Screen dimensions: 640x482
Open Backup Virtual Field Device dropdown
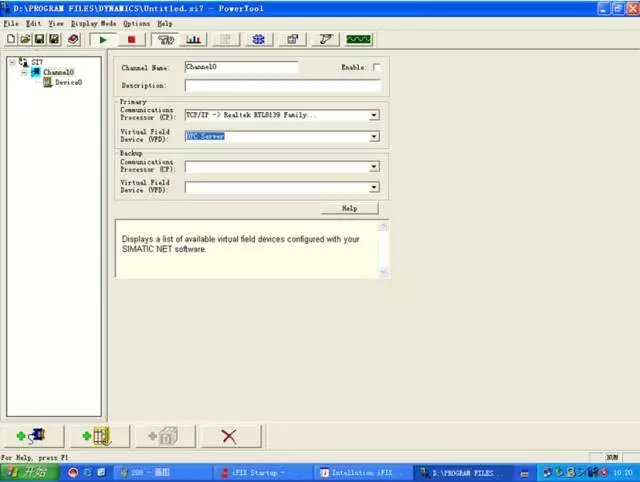(x=374, y=187)
